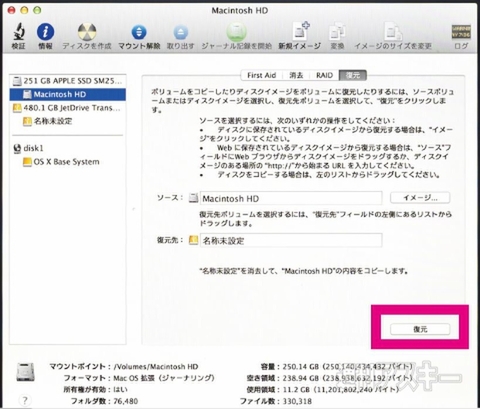This screenshot has height=409, width=480.
Task: Click the yellow minimize window button
Action: tap(24, 10)
